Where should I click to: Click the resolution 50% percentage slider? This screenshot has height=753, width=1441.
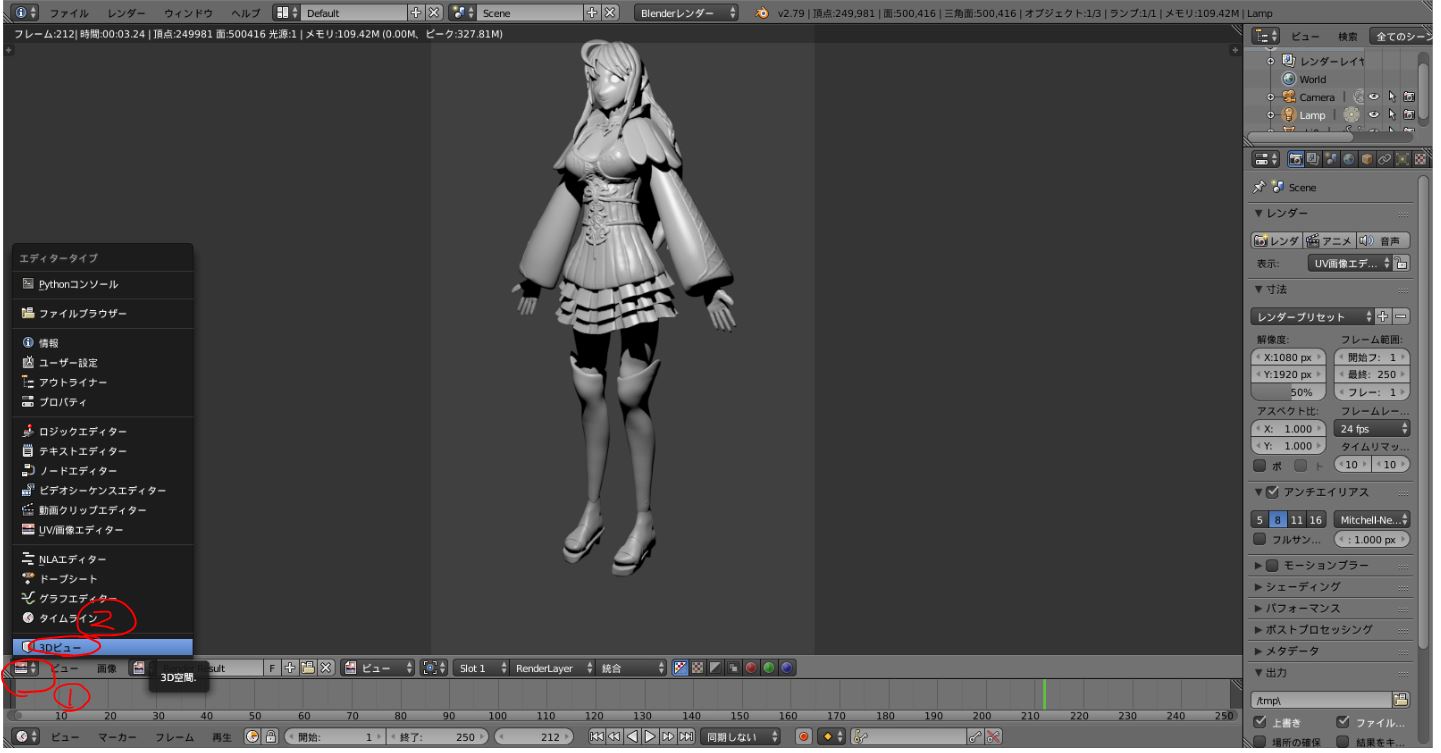tap(1289, 392)
